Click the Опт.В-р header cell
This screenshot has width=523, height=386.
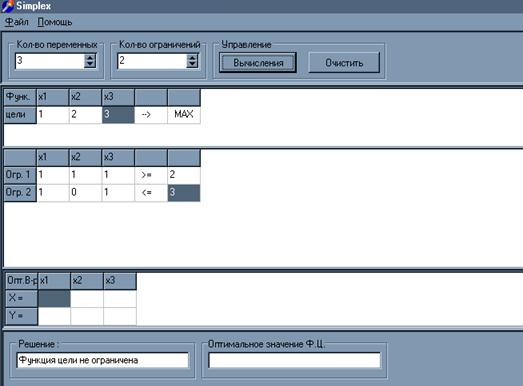pyautogui.click(x=22, y=281)
